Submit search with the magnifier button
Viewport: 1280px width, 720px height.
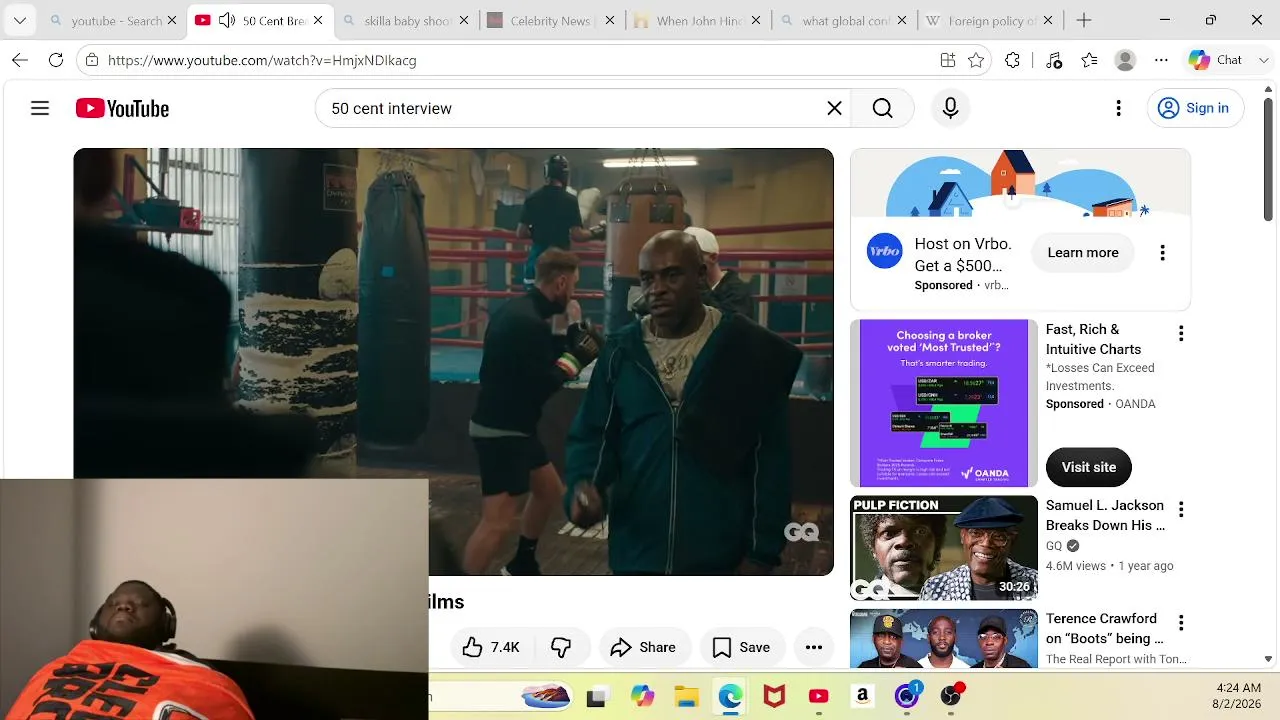pyautogui.click(x=882, y=108)
